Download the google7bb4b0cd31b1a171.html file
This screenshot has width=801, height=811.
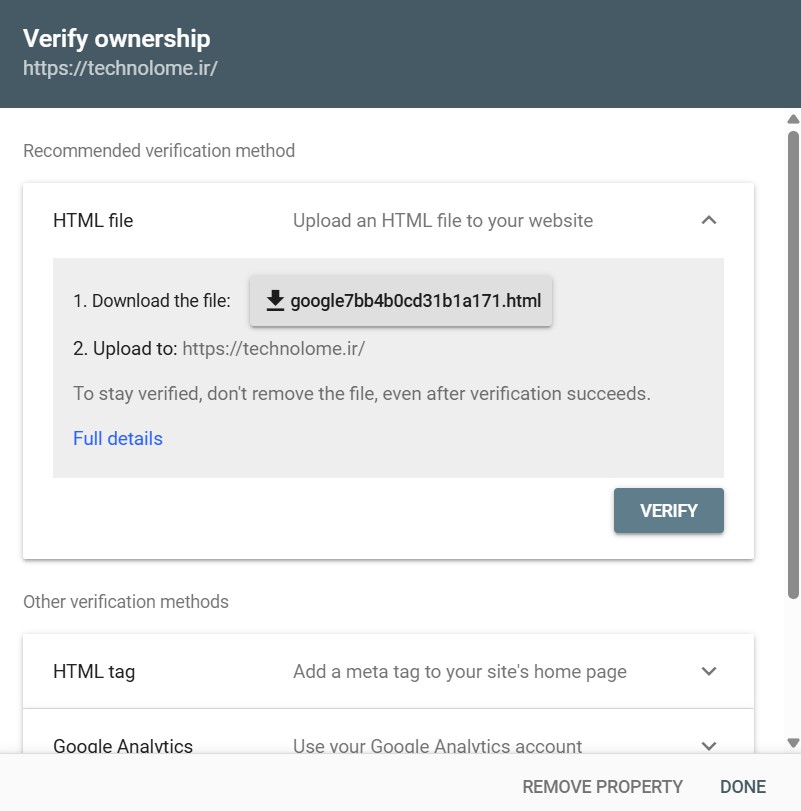click(x=400, y=301)
